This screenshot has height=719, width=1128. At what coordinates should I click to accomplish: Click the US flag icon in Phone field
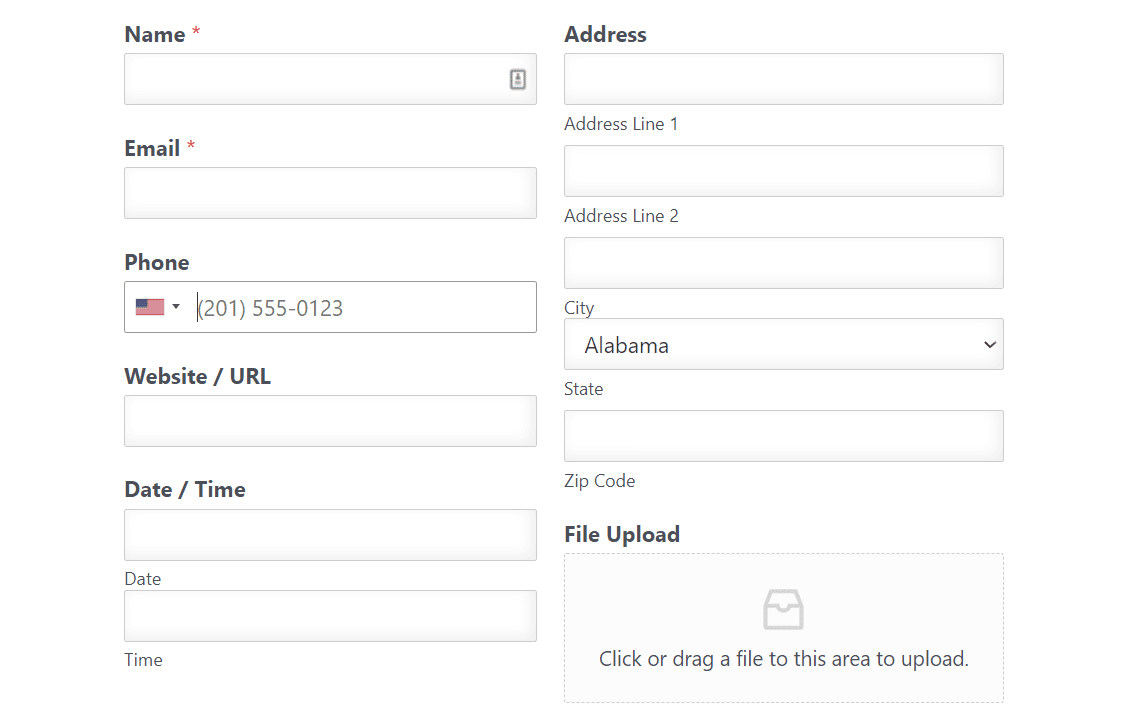[150, 307]
